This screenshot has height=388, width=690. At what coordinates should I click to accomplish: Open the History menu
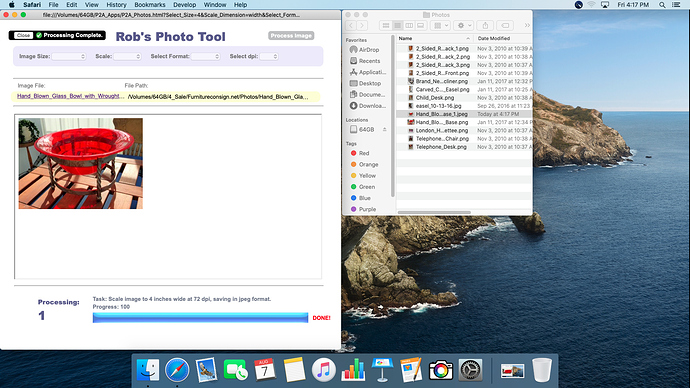click(116, 5)
